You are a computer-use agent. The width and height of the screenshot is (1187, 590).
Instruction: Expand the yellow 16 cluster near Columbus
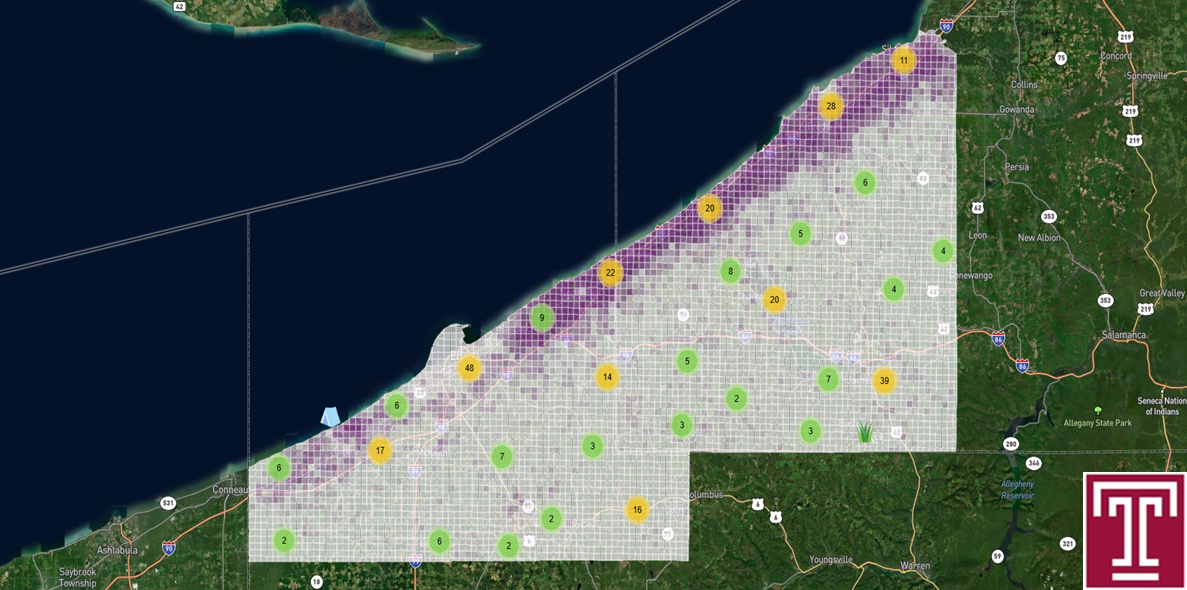tap(637, 510)
